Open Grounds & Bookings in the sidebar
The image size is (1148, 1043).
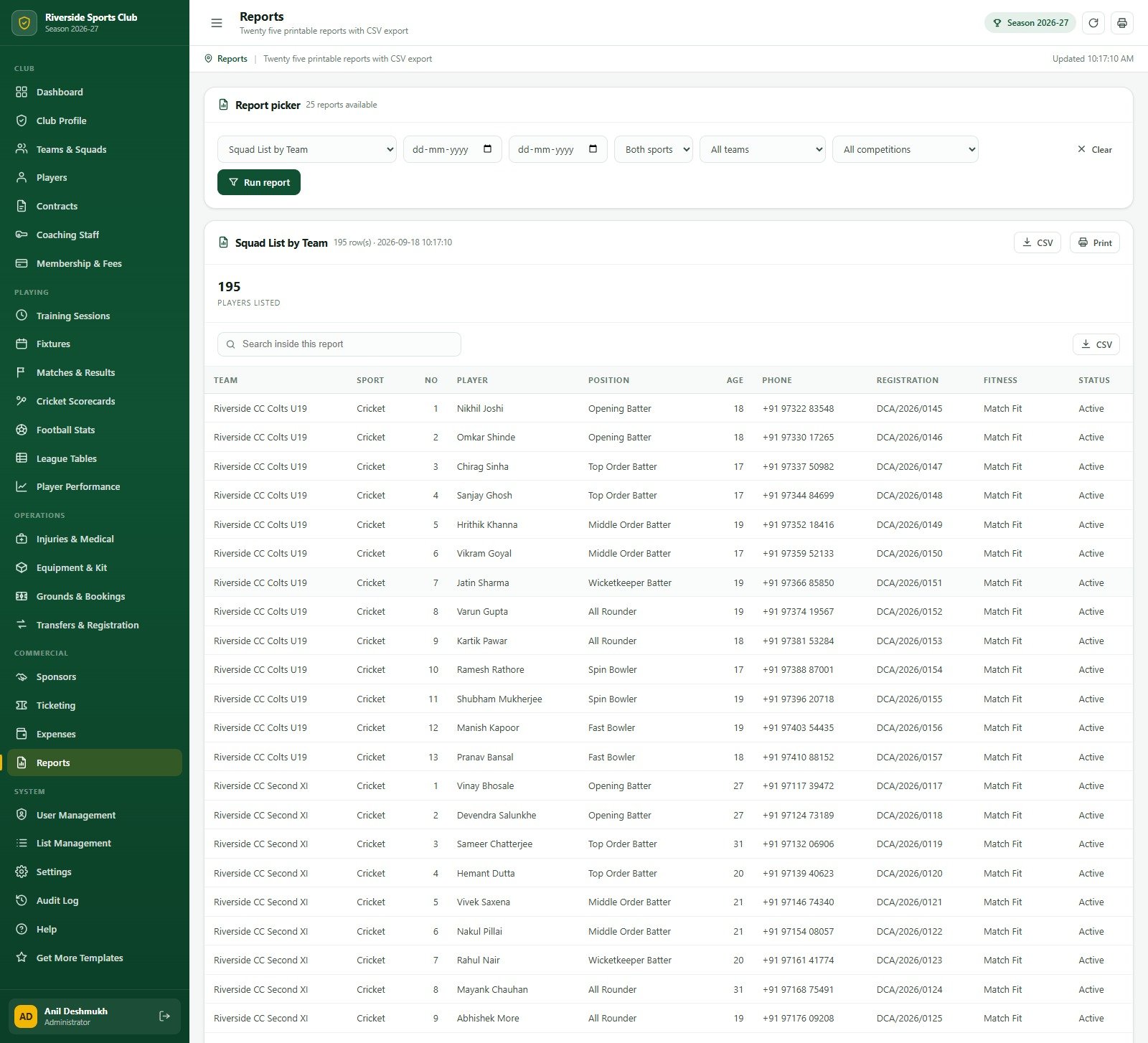tap(95, 596)
